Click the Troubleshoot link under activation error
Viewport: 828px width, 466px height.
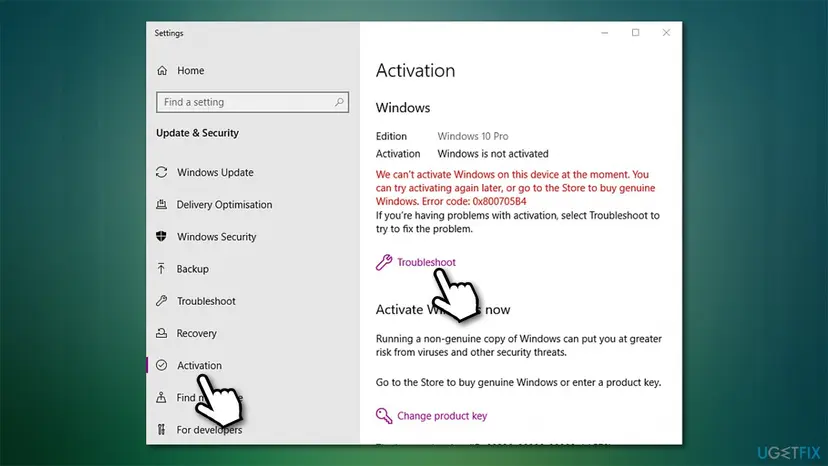pyautogui.click(x=426, y=262)
